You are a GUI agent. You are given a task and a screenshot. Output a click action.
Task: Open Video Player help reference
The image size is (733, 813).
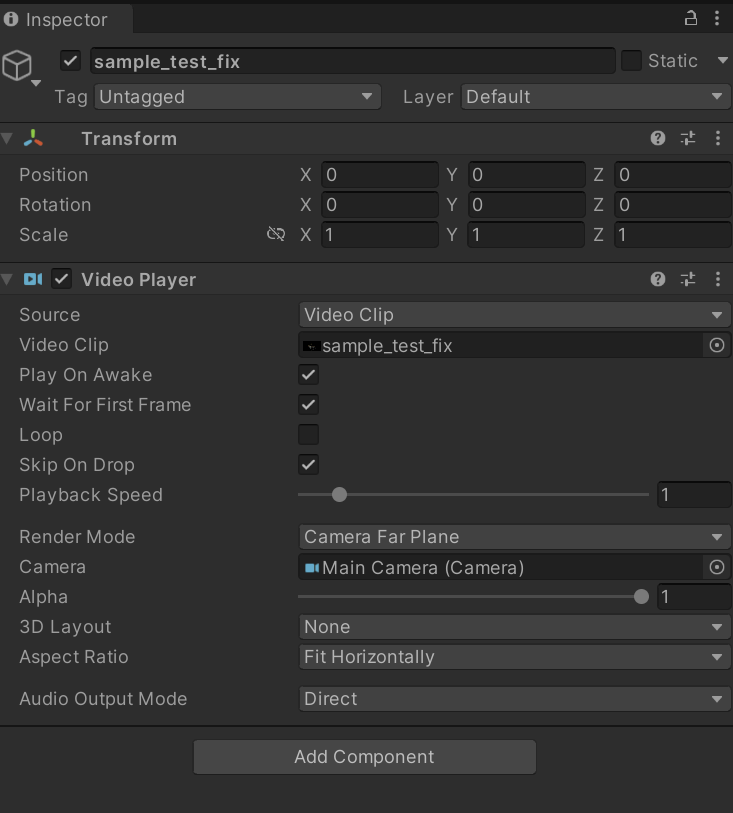pos(658,279)
